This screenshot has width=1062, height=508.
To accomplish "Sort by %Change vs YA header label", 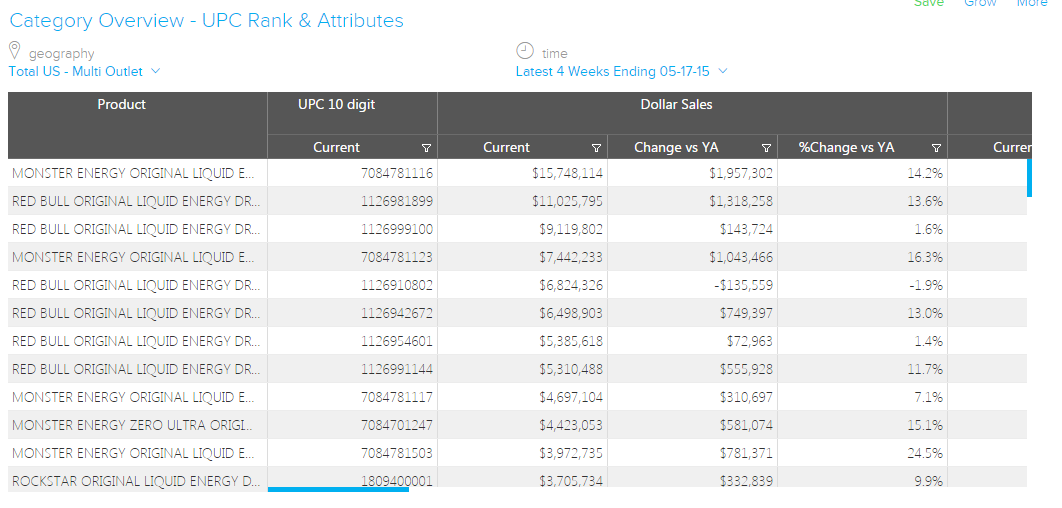I will click(846, 148).
